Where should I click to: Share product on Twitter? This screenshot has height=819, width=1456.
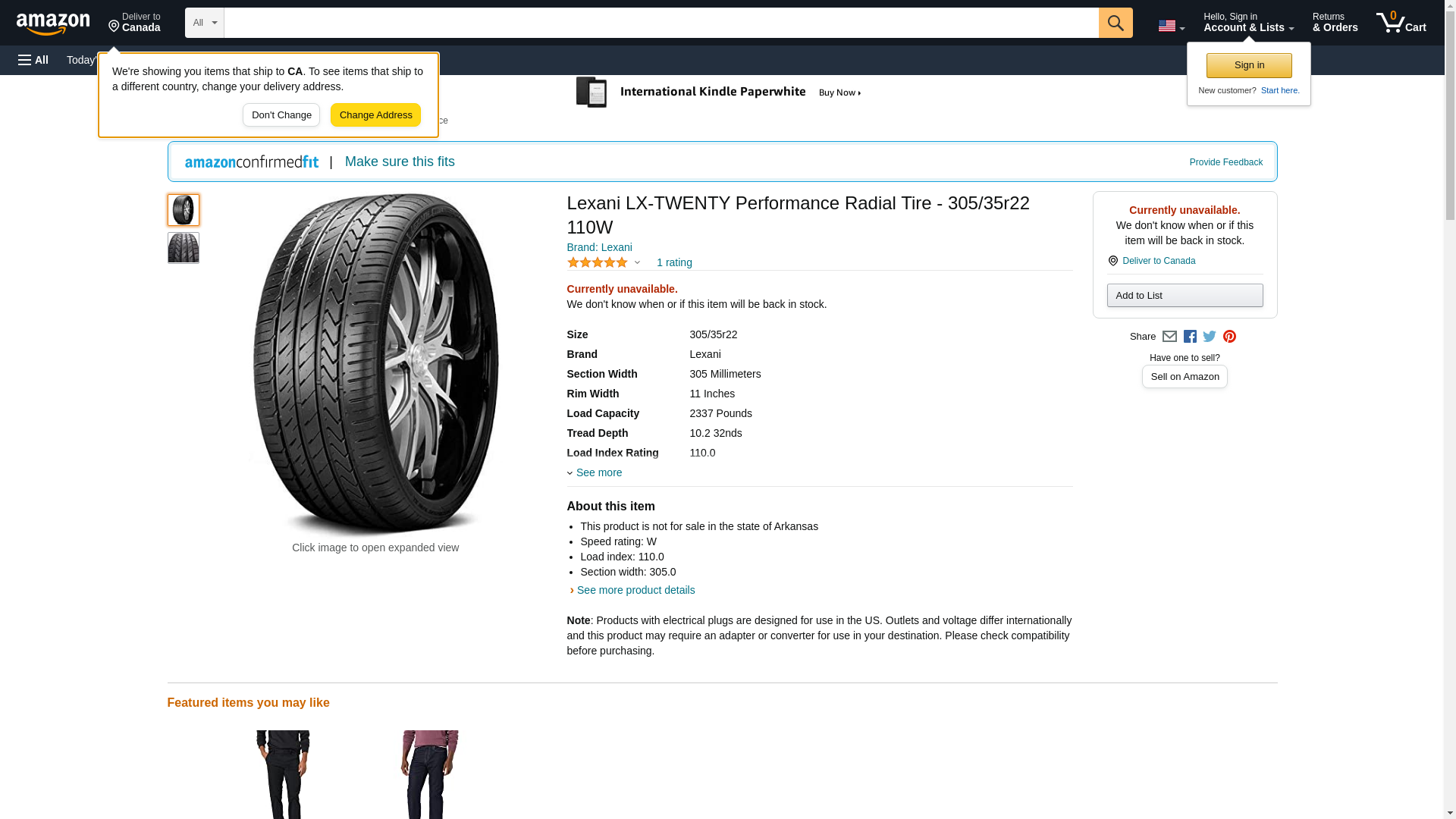click(1210, 337)
